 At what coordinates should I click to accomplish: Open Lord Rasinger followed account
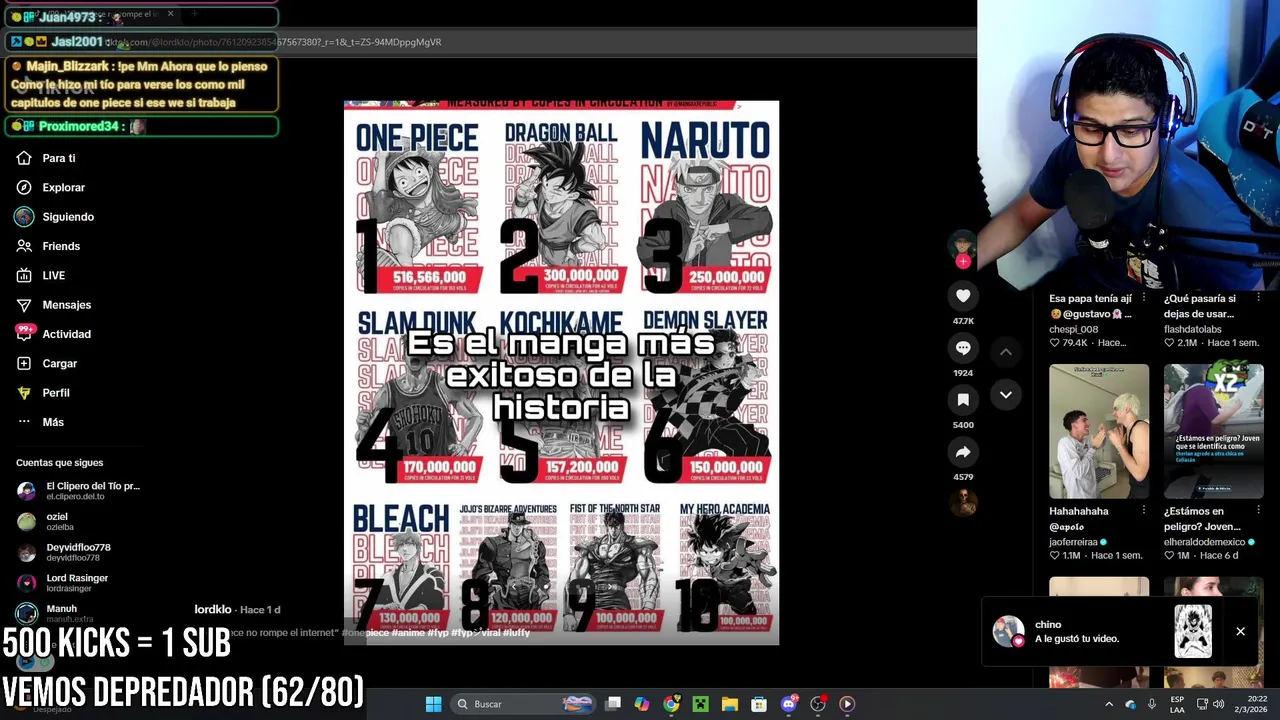coord(63,582)
